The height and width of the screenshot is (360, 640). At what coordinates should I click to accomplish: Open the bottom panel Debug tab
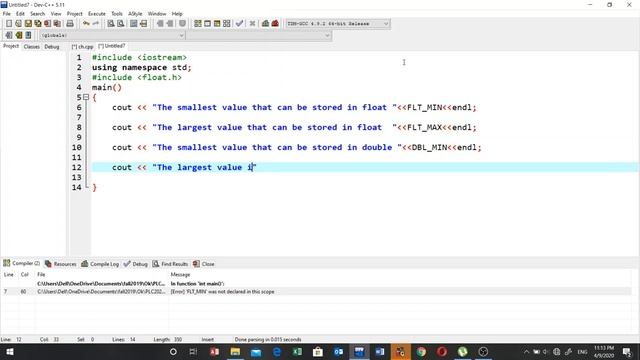tap(136, 264)
